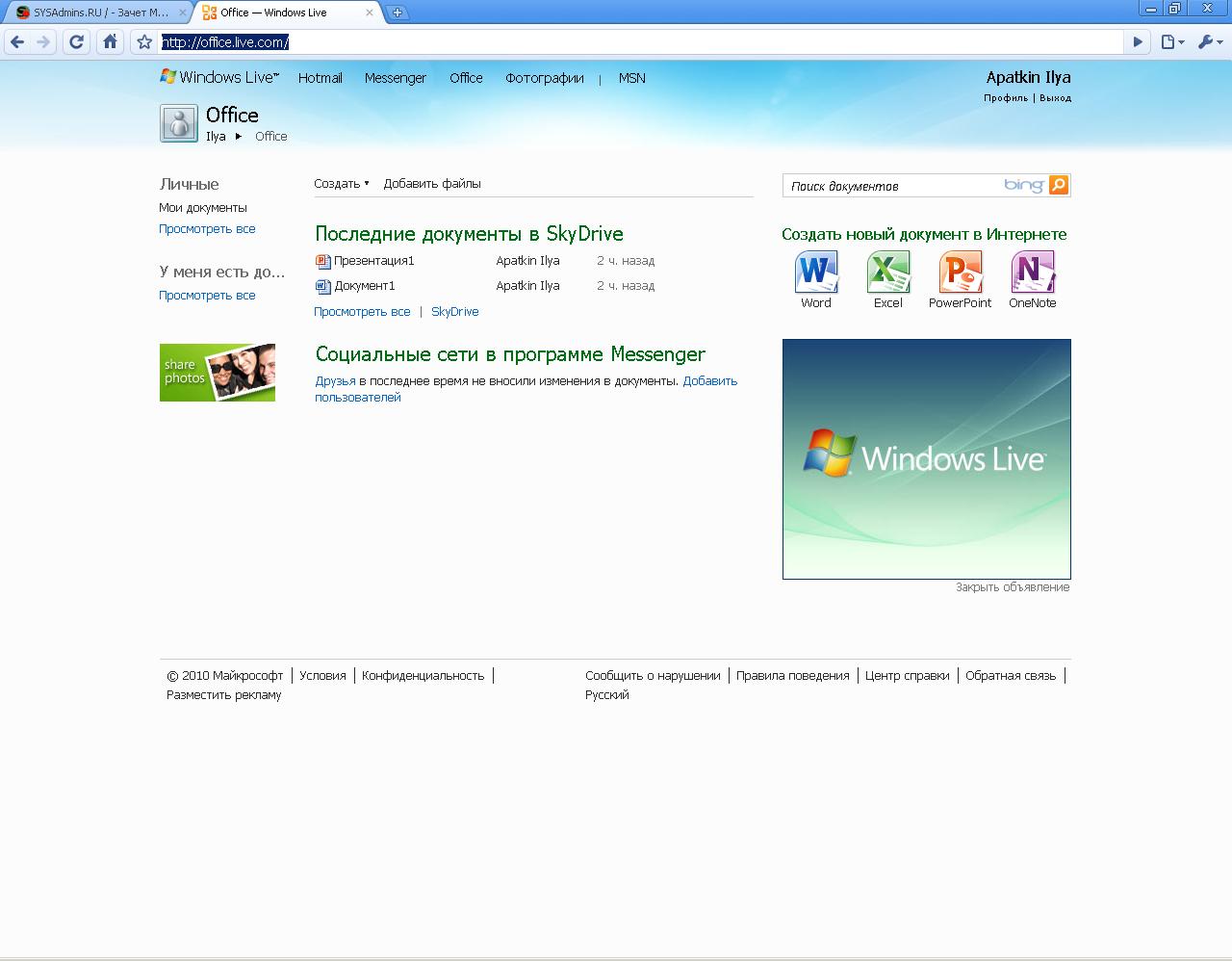1232x961 pixels.
Task: Click Обратная связь footer link
Action: (x=1011, y=676)
